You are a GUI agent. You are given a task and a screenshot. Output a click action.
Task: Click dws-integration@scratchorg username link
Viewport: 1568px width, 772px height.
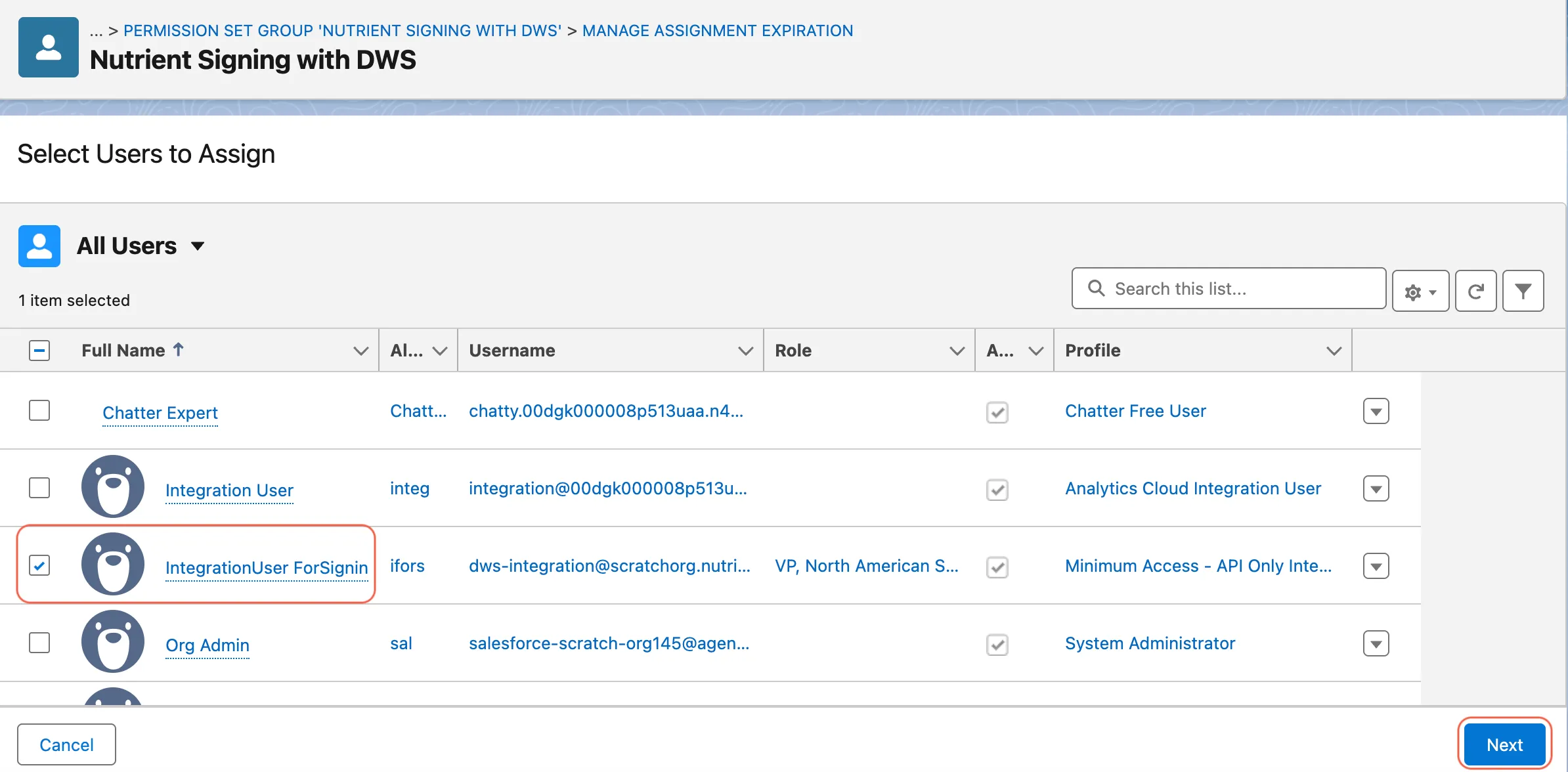(x=609, y=566)
